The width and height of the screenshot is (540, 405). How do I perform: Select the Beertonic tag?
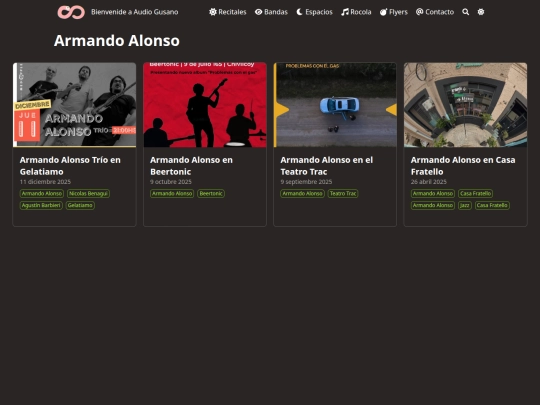pos(211,194)
